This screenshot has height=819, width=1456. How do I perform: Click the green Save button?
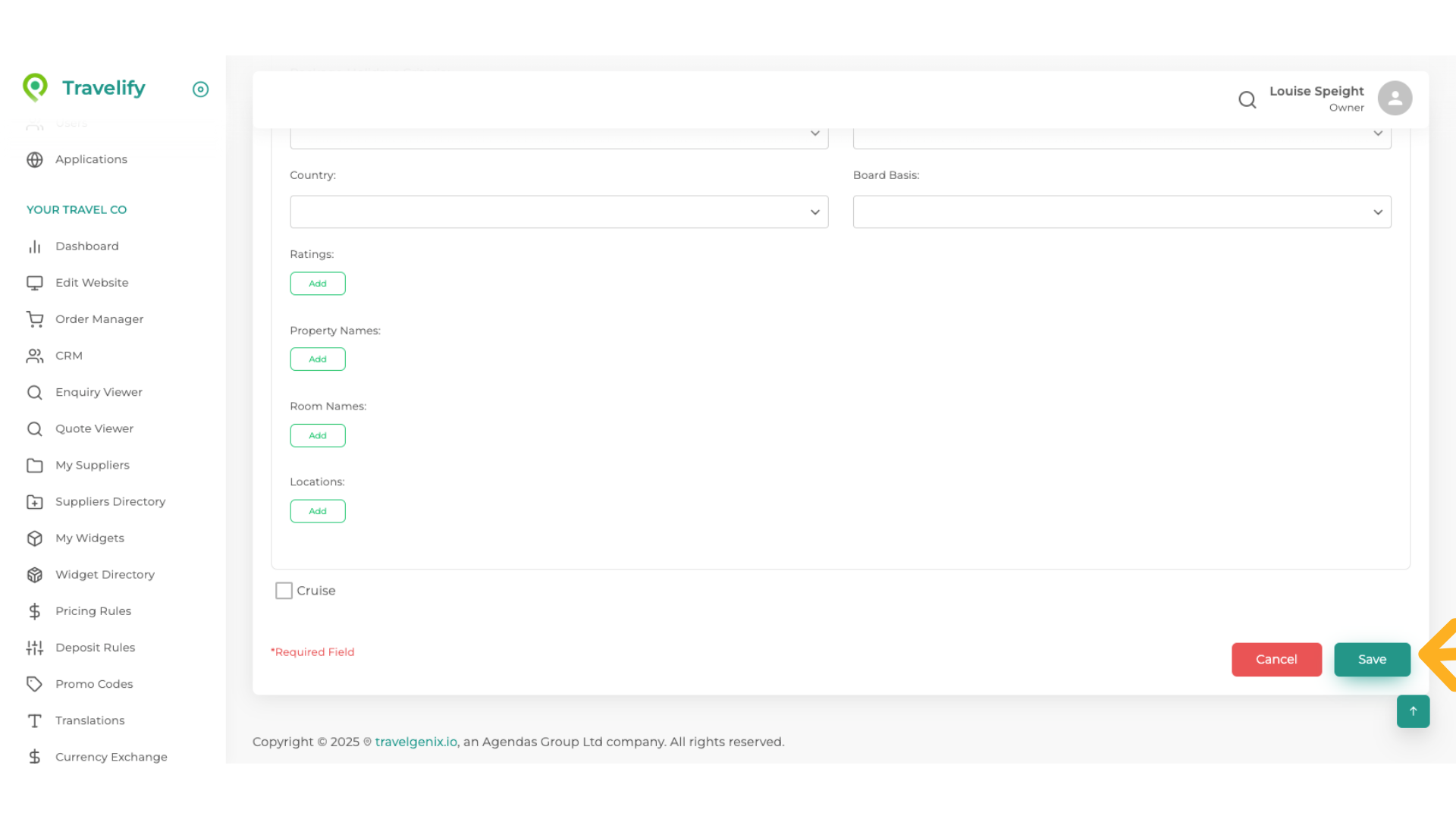pos(1372,660)
